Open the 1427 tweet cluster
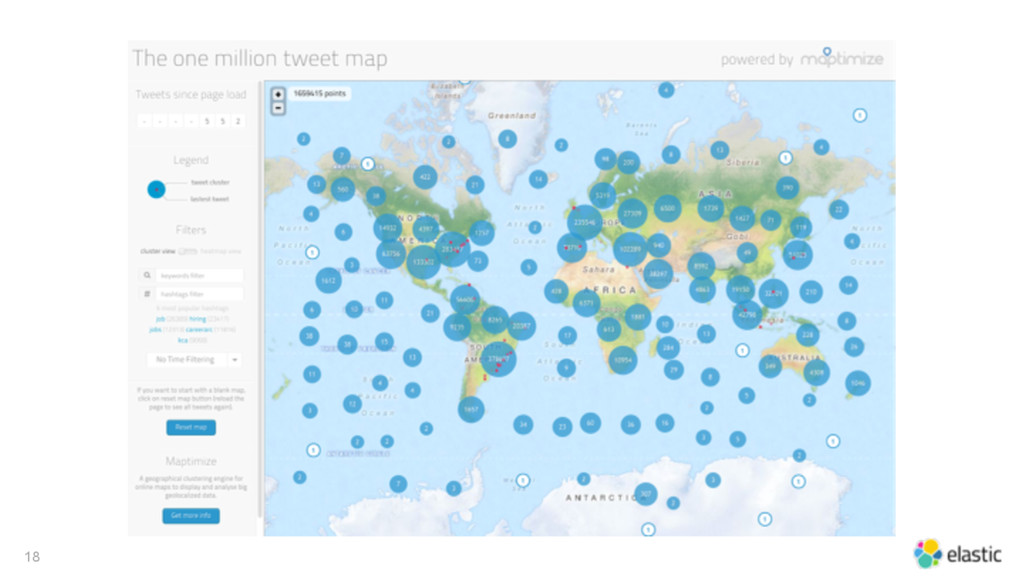Image resolution: width=1024 pixels, height=576 pixels. point(742,218)
